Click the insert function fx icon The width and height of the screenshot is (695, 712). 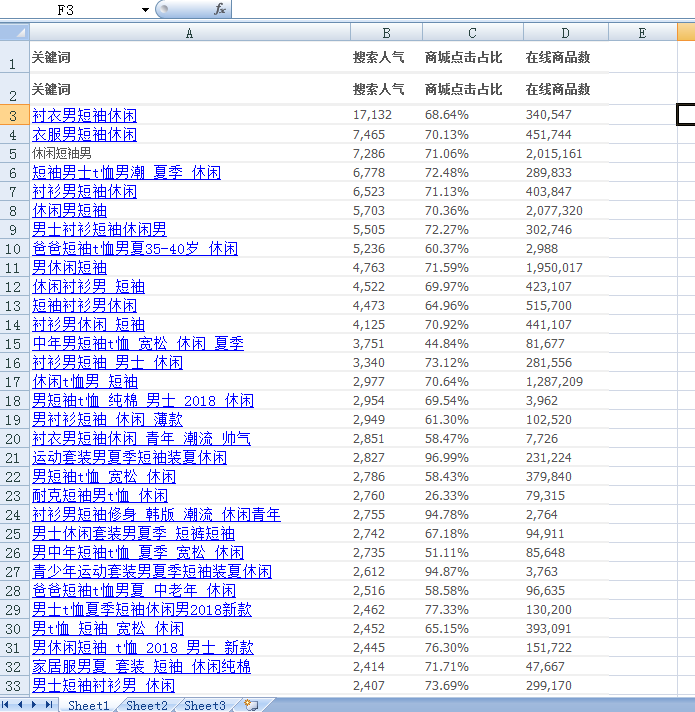220,9
